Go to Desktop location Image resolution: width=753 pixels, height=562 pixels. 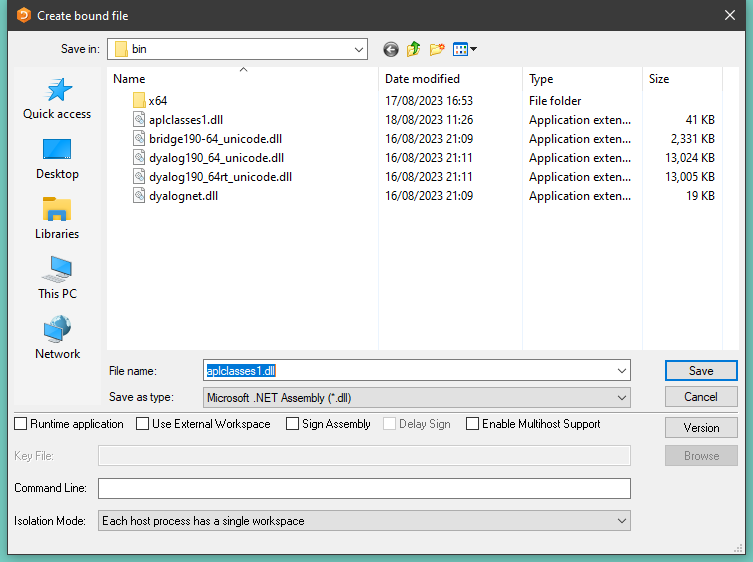57,159
